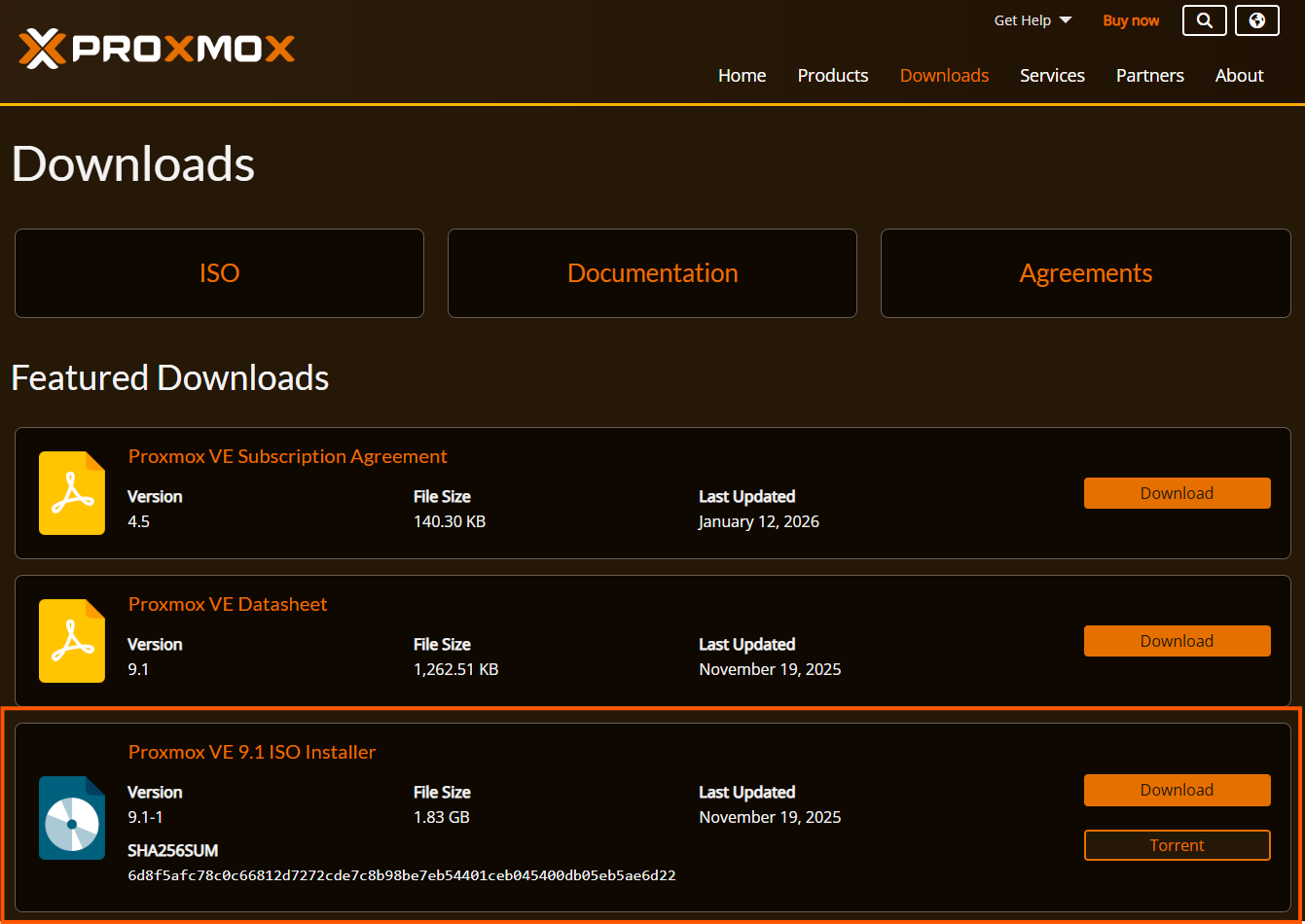Open Proxmox VE Datasheet title link
Viewport: 1305px width, 924px height.
228,604
